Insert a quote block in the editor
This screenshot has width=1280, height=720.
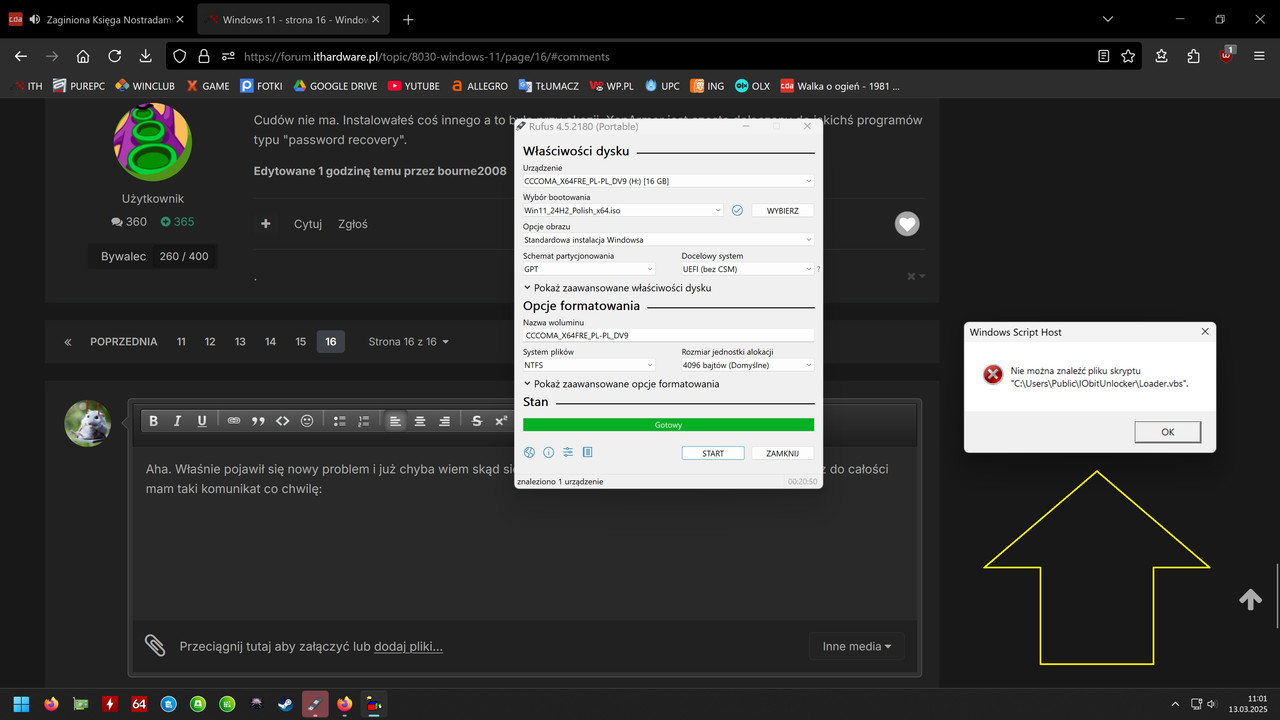click(x=258, y=421)
